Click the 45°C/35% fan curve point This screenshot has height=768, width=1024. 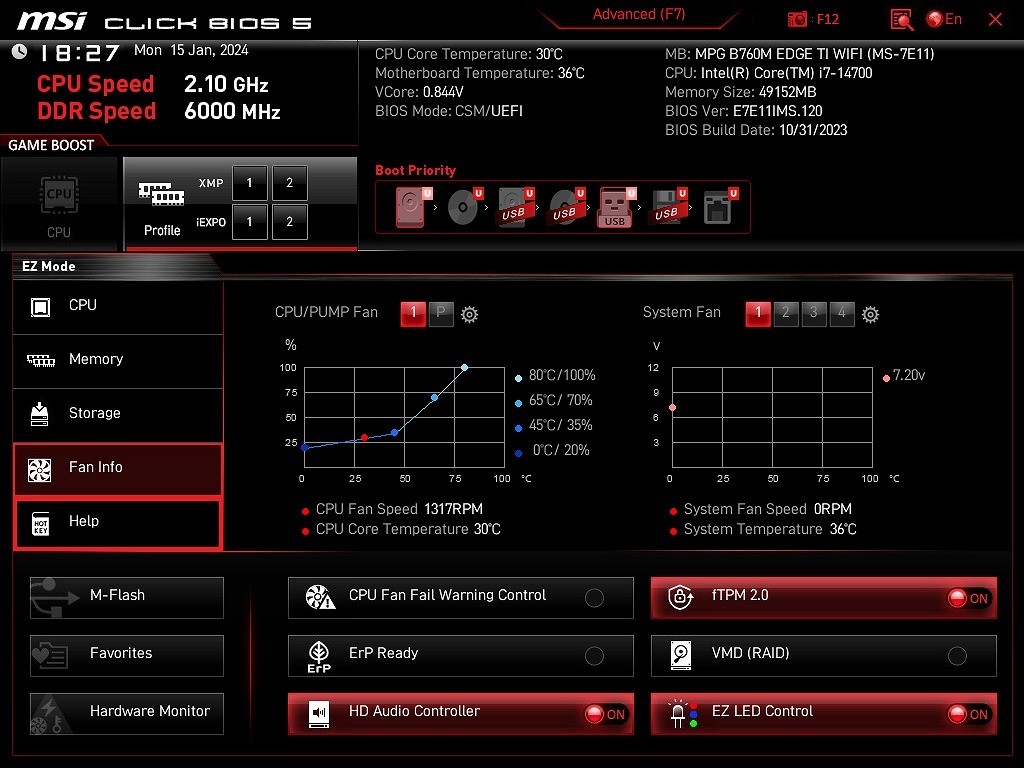click(x=394, y=432)
